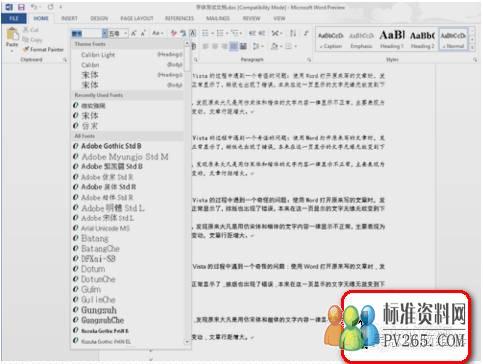Switch to the DESIGN tab
This screenshot has height=364, width=483.
click(x=99, y=18)
